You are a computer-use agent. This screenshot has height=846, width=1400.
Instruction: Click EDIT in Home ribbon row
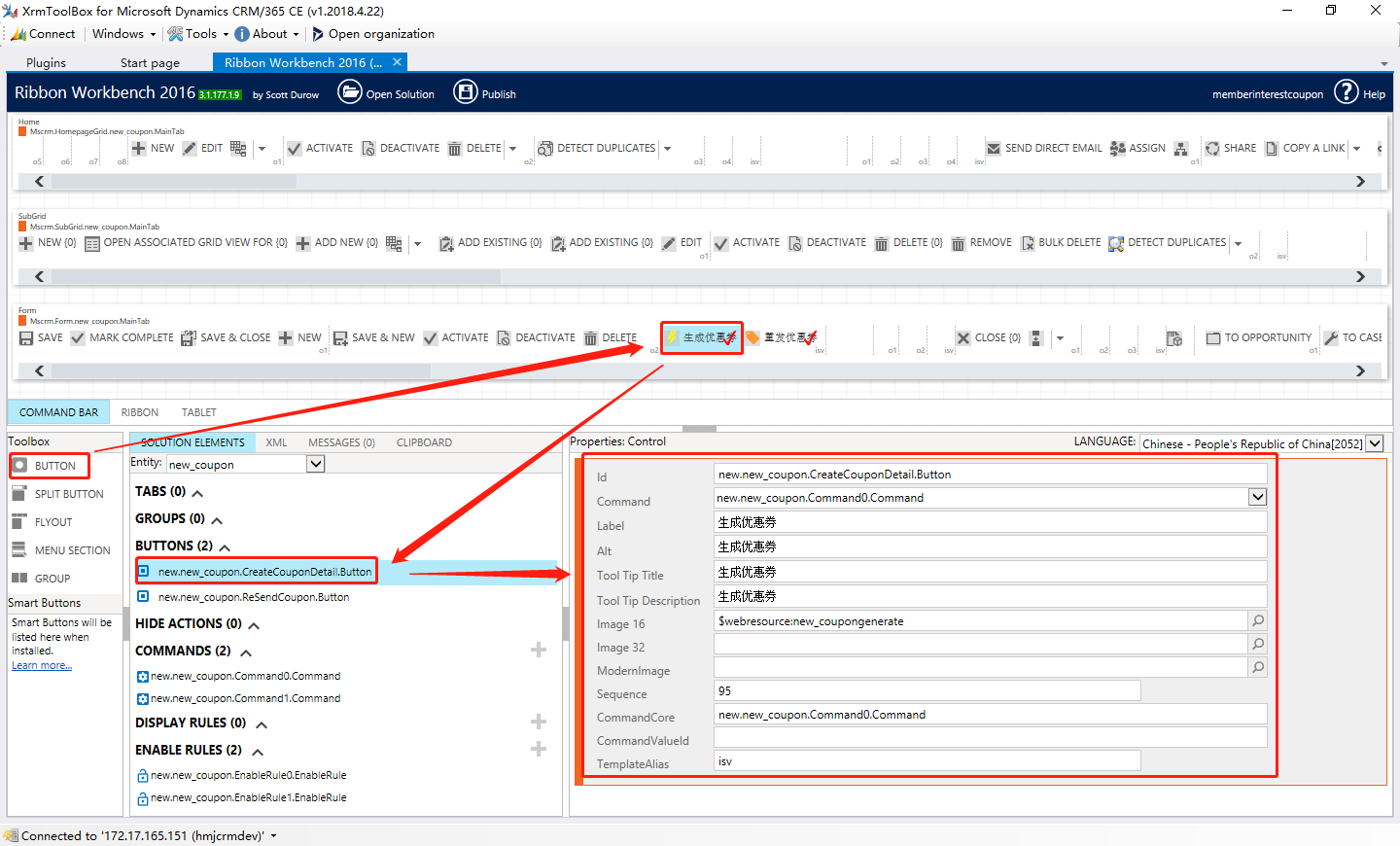[203, 149]
